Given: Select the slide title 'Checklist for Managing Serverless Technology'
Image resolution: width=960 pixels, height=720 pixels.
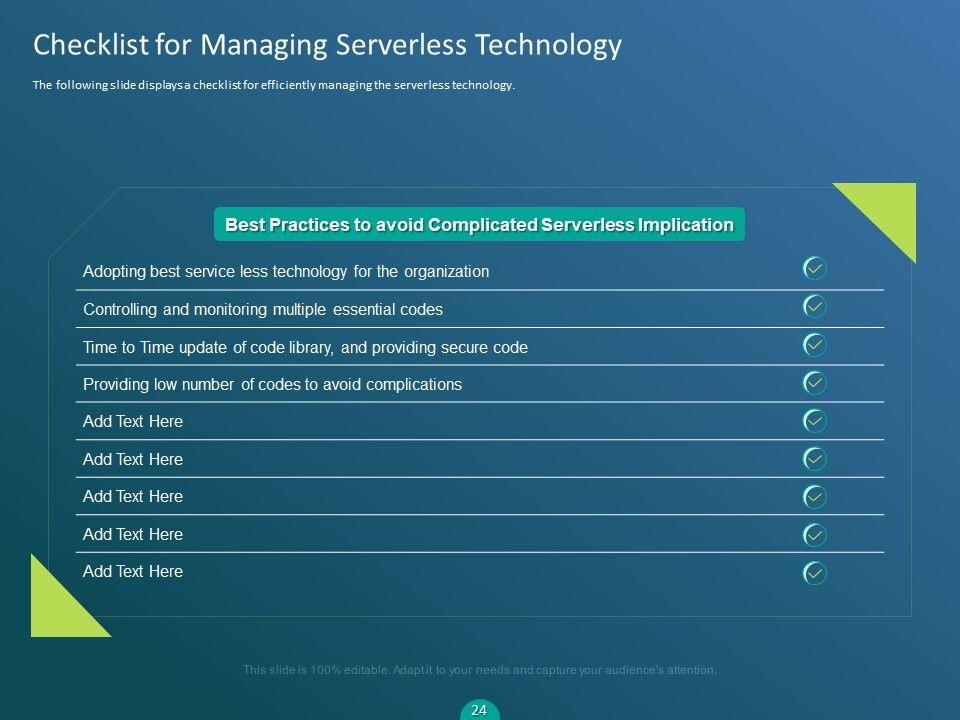Looking at the screenshot, I should click(327, 45).
